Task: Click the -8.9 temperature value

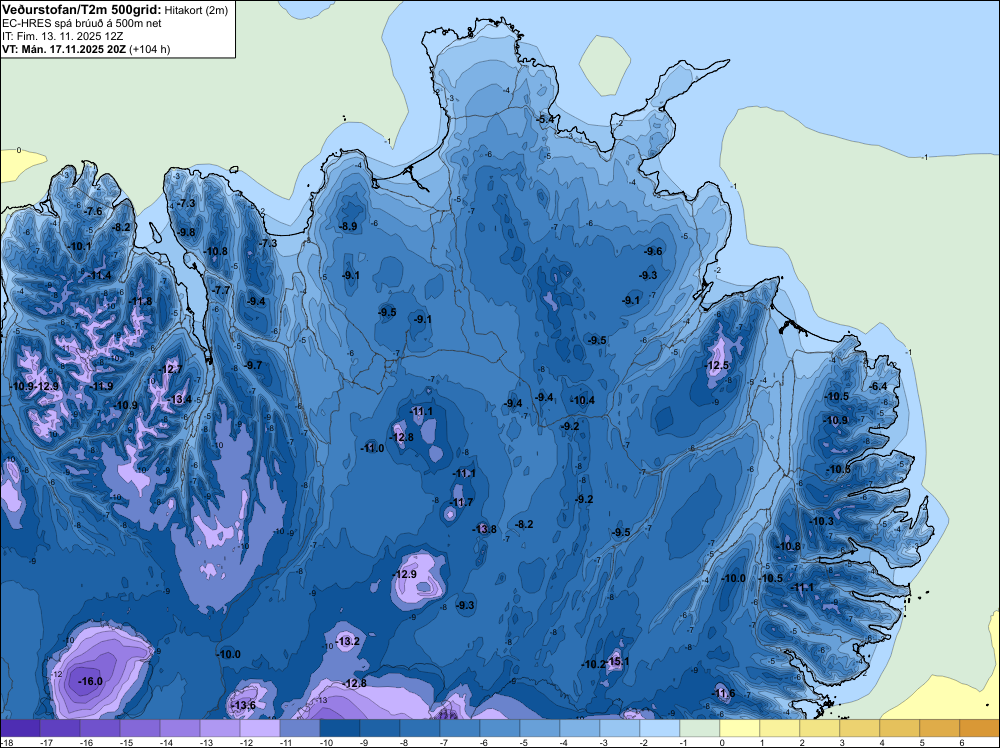Action: tap(348, 226)
